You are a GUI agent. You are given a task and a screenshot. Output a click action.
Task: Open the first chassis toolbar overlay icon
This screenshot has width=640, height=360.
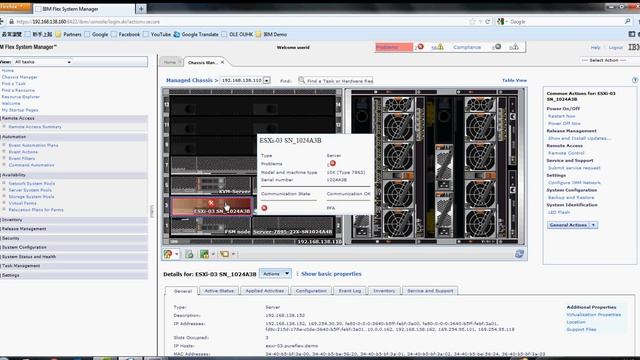coord(168,254)
